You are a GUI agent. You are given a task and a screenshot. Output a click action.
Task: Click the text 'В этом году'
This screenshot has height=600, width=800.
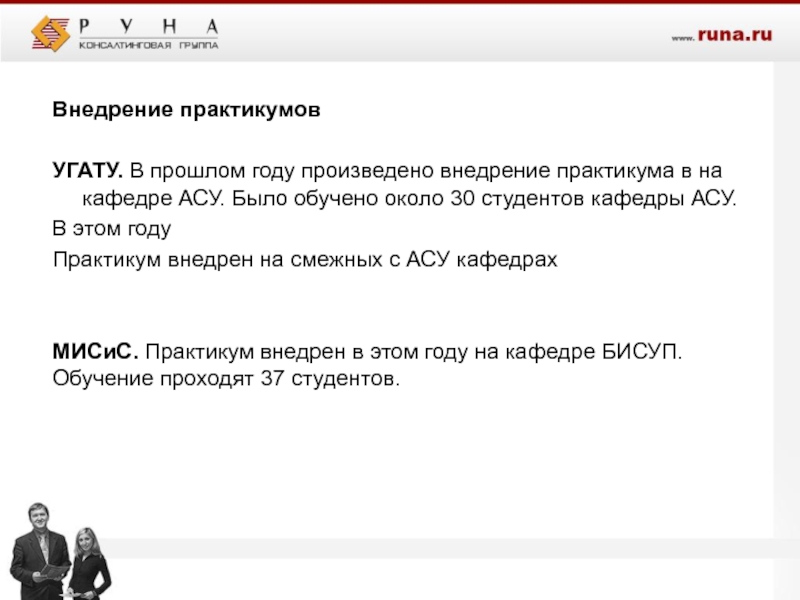[112, 229]
